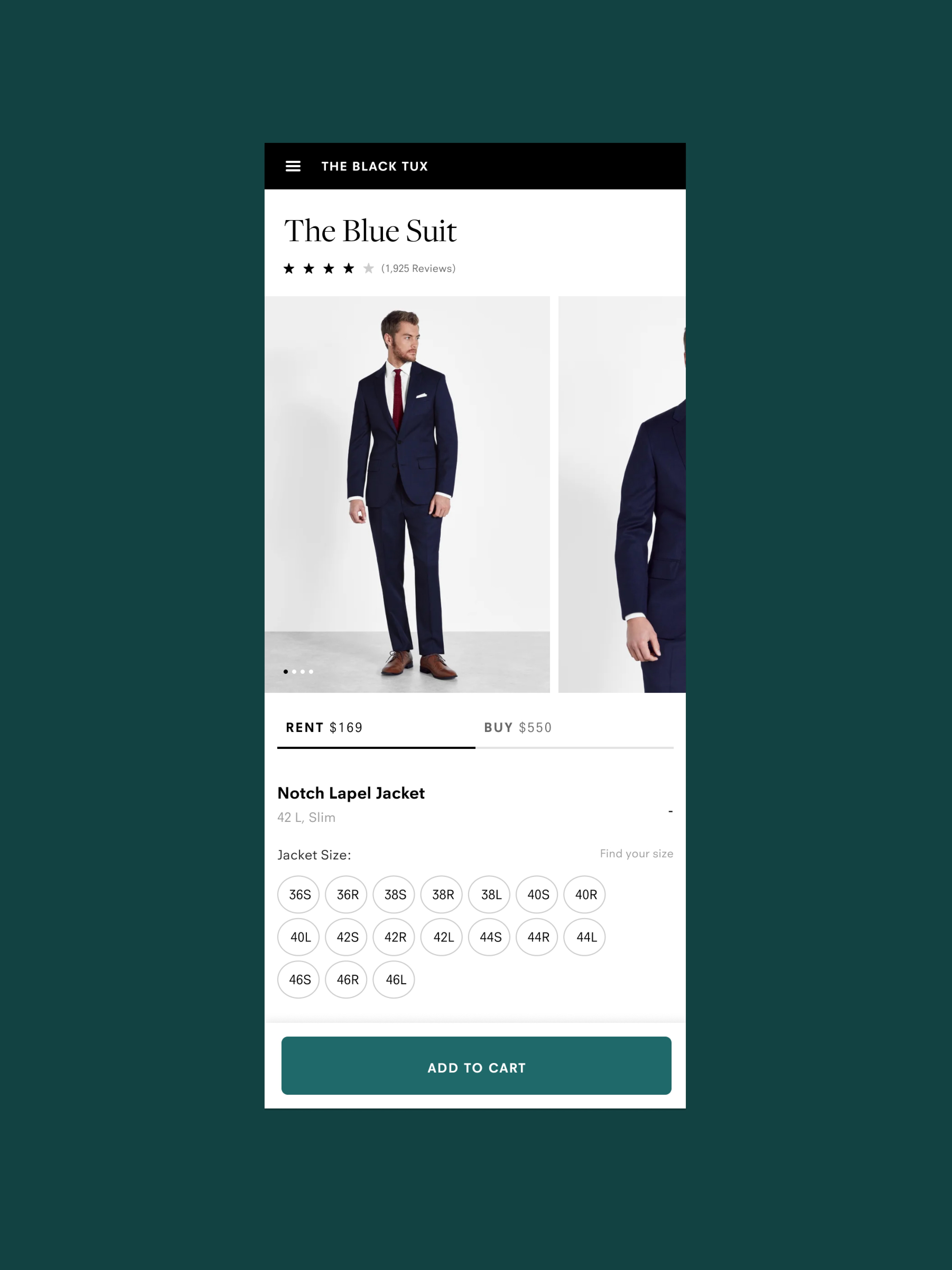Choose jacket size 36S
Screen dimensions: 952x1270
[x=298, y=895]
